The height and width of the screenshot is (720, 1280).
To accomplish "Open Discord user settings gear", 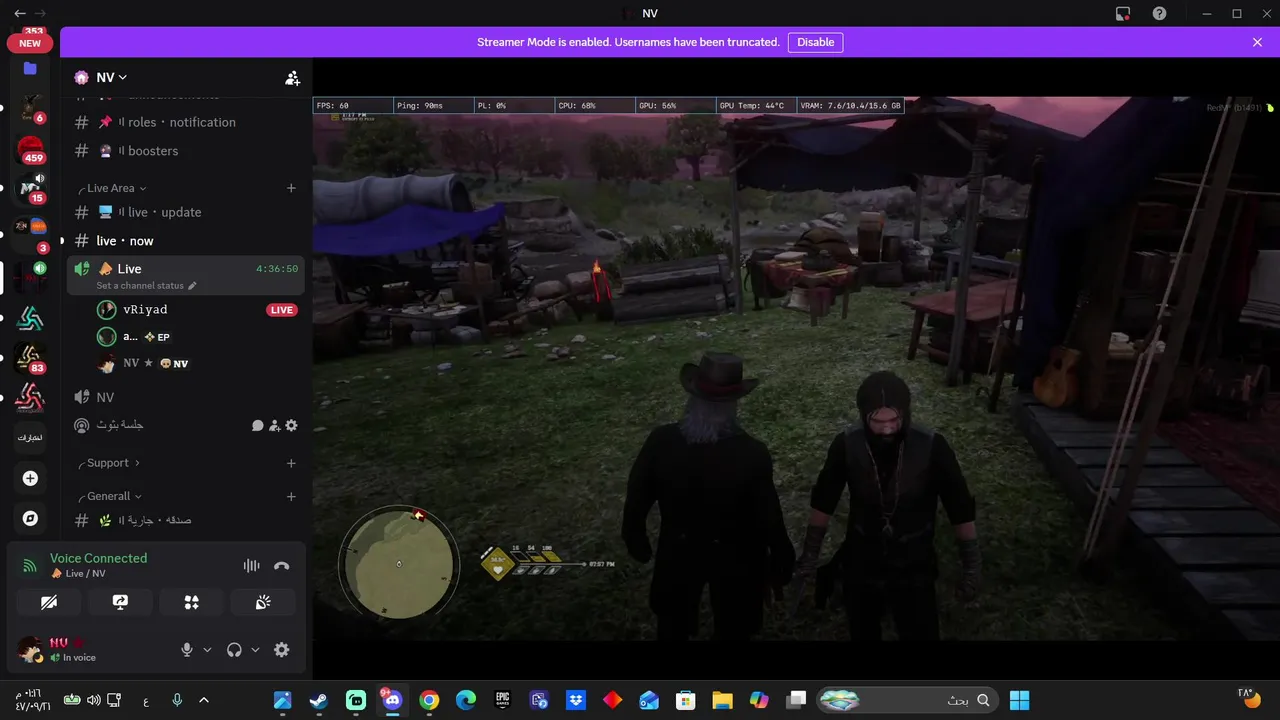I will tap(282, 650).
